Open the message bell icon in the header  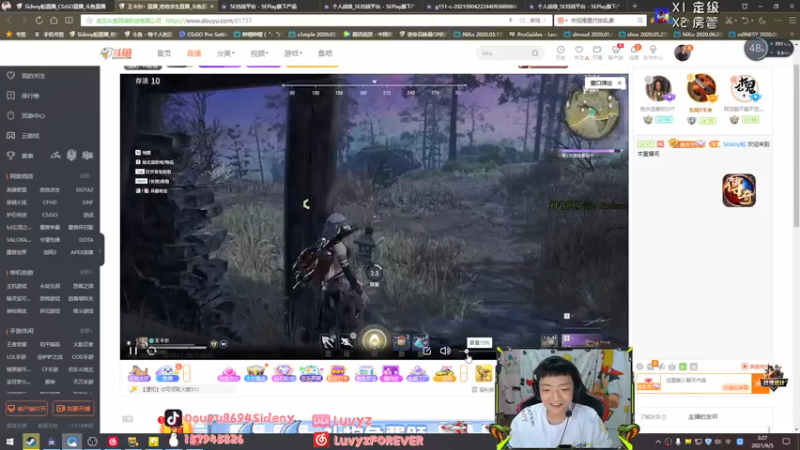click(635, 52)
